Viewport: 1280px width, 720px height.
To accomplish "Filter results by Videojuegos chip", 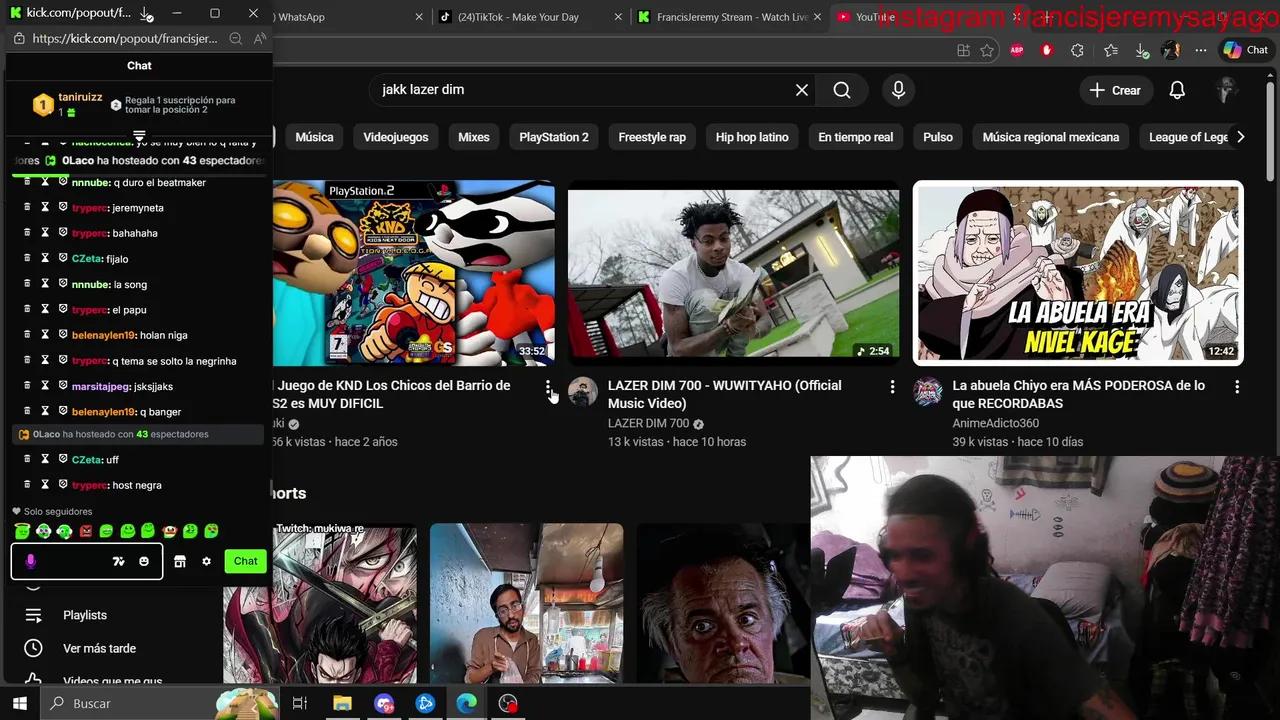I will click(x=396, y=137).
